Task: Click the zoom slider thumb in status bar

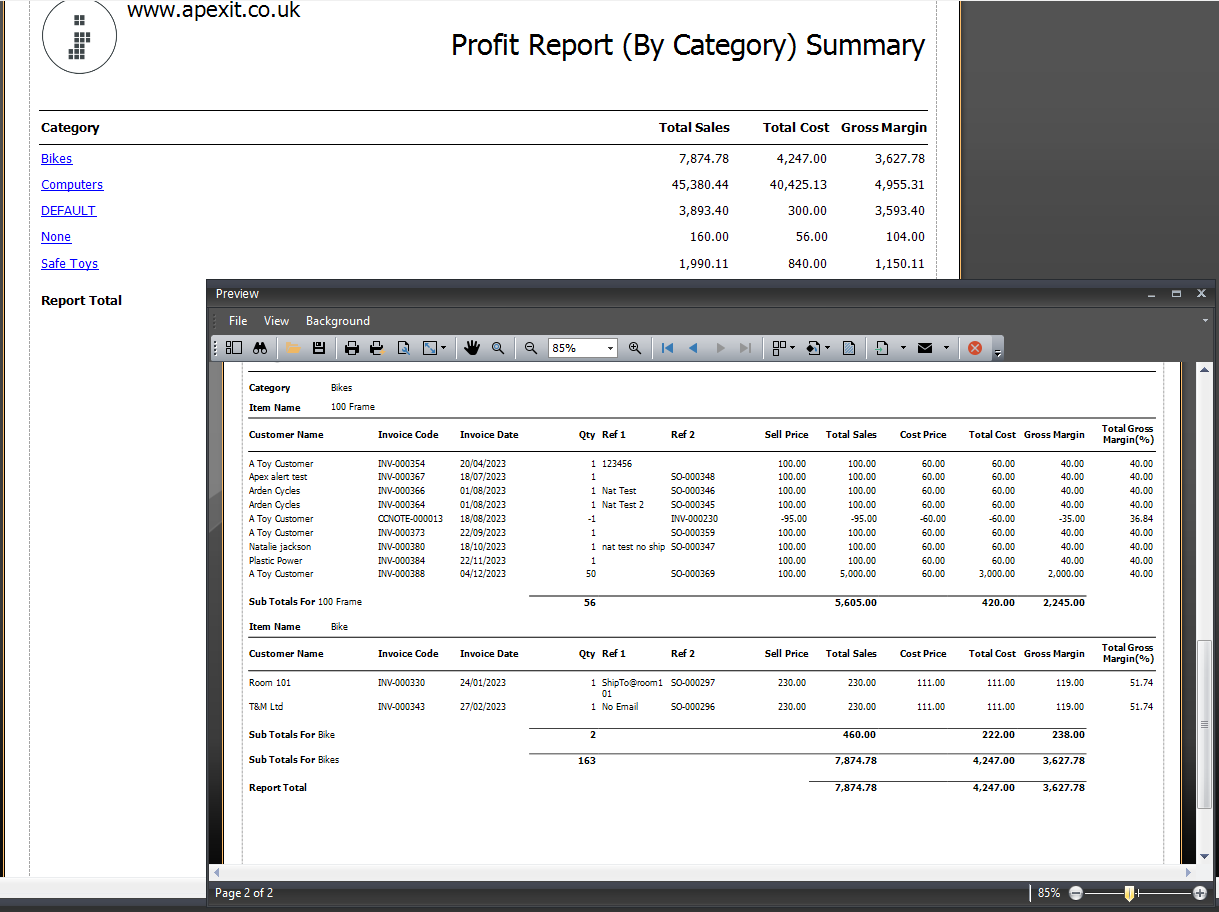Action: click(1129, 893)
